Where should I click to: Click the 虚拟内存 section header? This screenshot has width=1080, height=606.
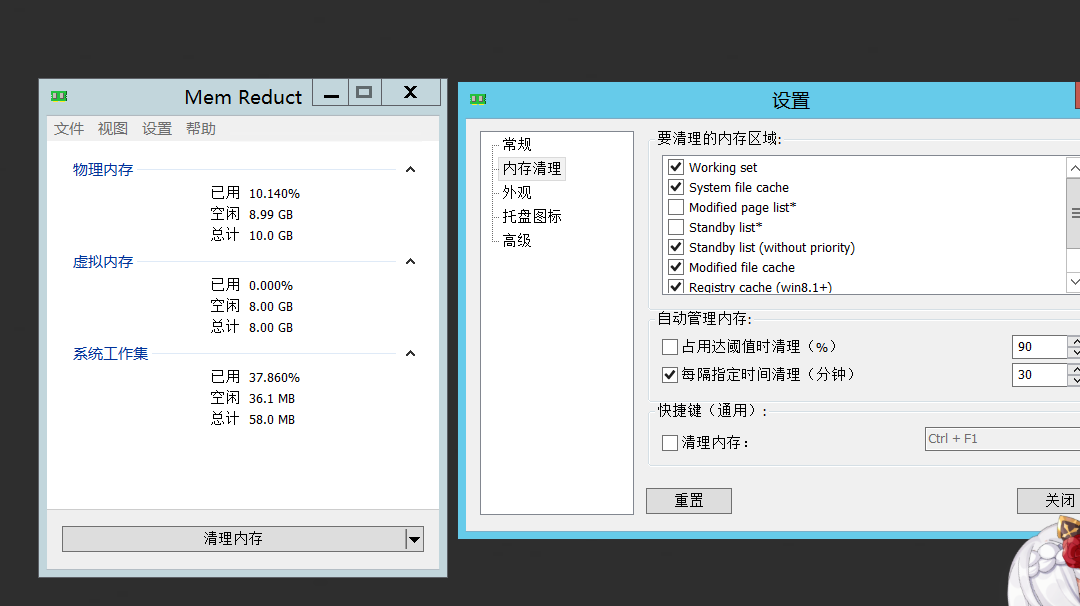pos(103,262)
